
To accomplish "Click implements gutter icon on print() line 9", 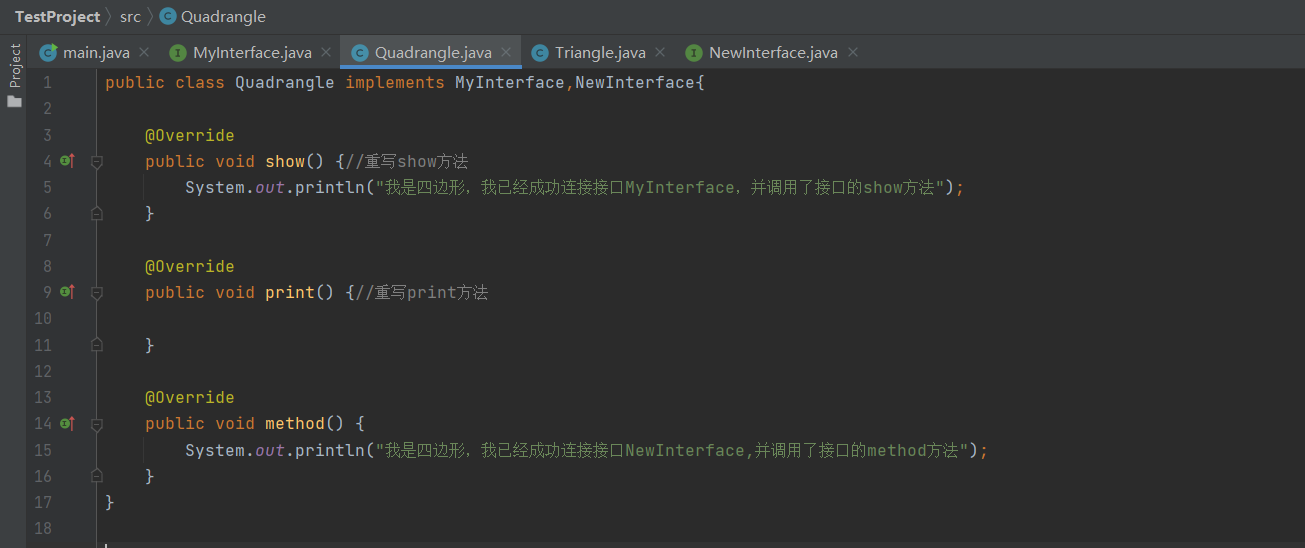I will tap(67, 291).
